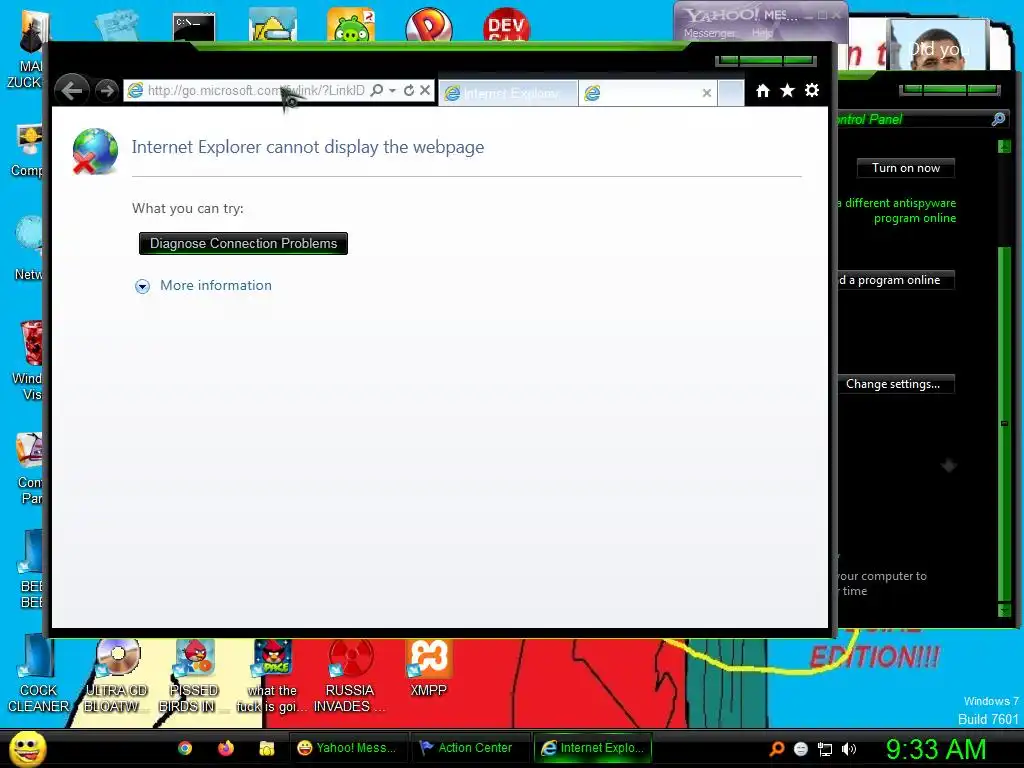
Task: Open the network tray icon
Action: pos(825,749)
